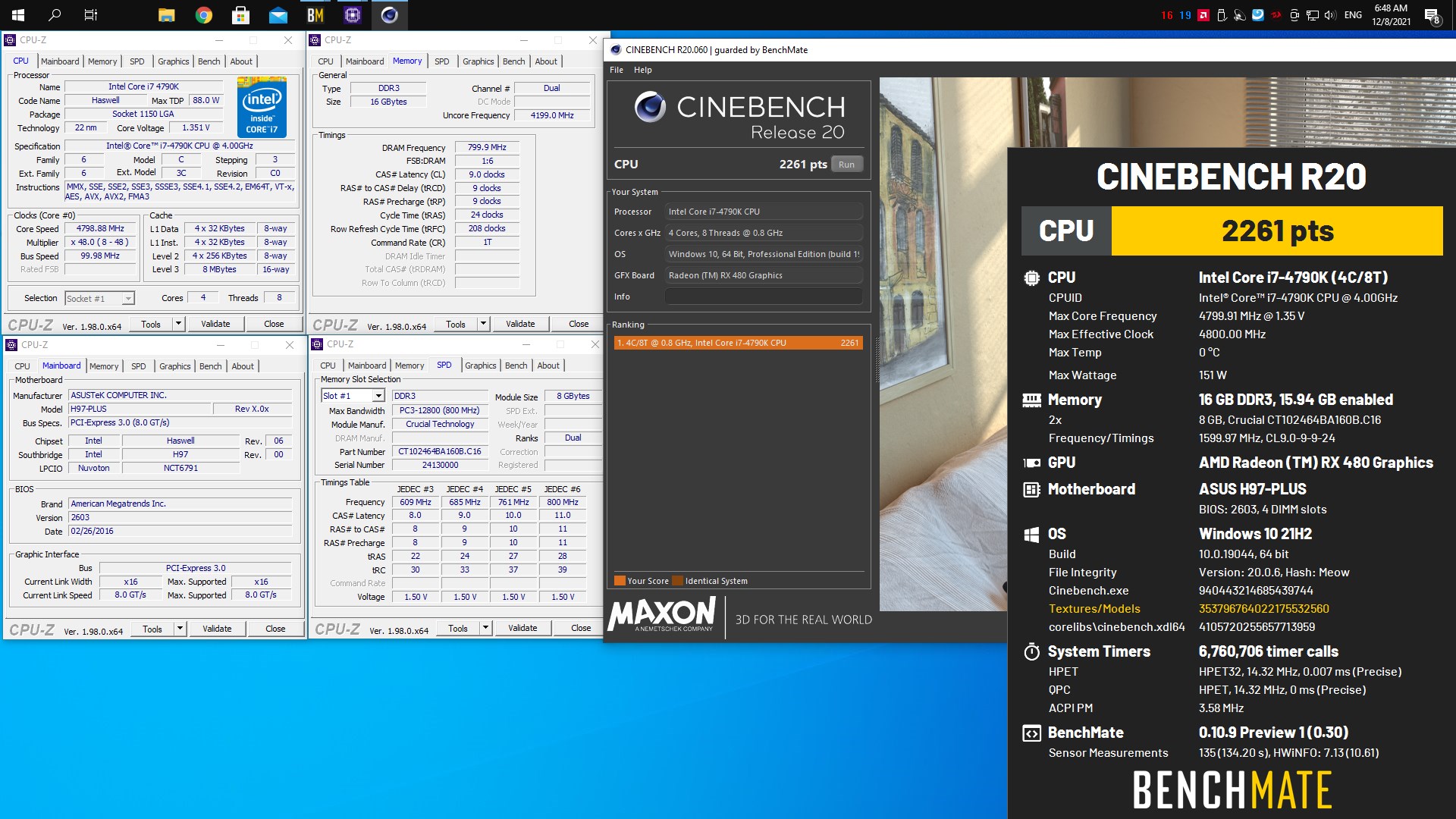The width and height of the screenshot is (1456, 819).
Task: Click the Cinebench Info input field
Action: point(764,297)
